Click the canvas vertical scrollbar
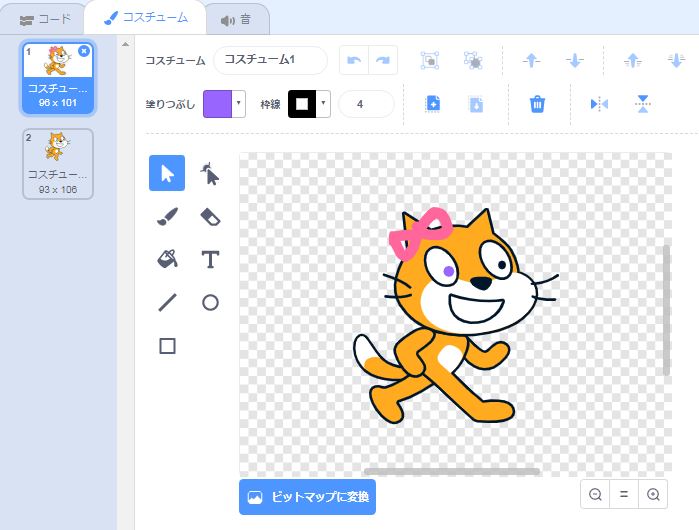The height and width of the screenshot is (530, 699). tap(666, 310)
